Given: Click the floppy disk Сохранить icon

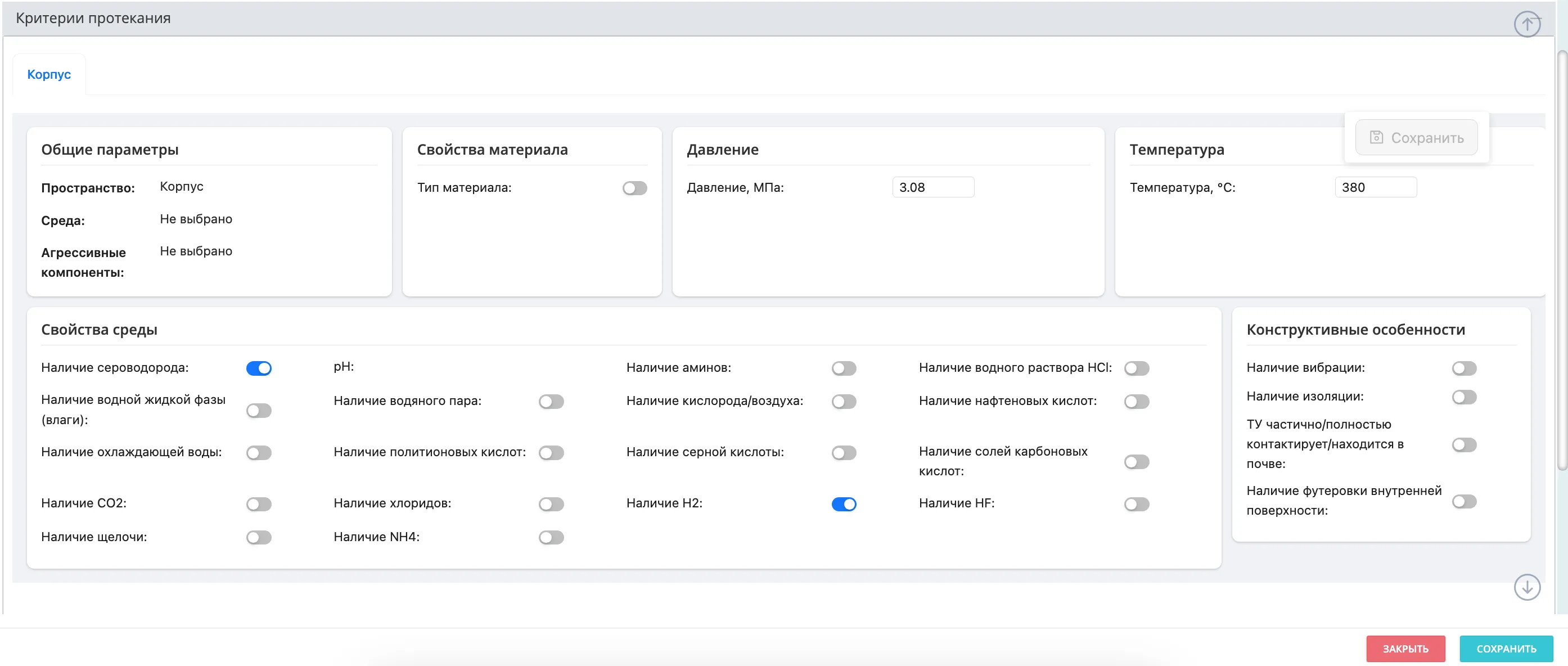Looking at the screenshot, I should click(1376, 138).
